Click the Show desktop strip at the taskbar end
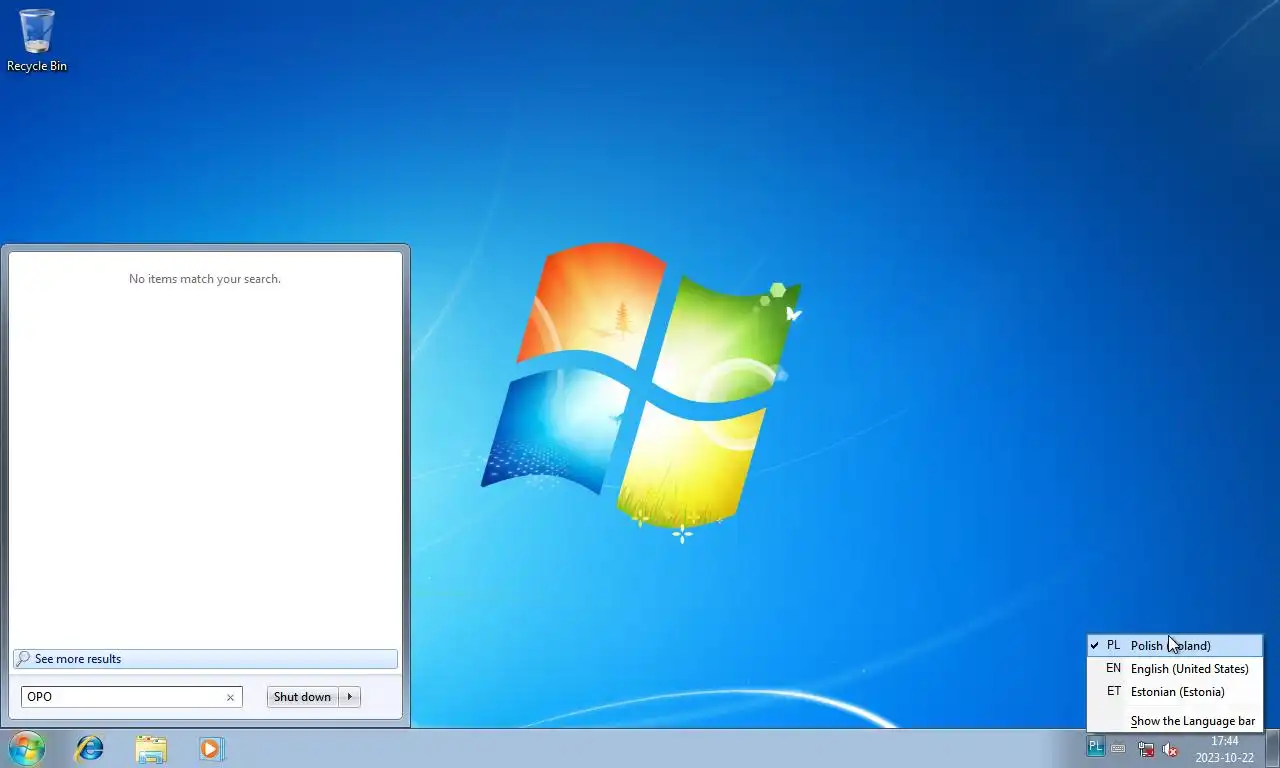The height and width of the screenshot is (768, 1280). click(x=1272, y=748)
